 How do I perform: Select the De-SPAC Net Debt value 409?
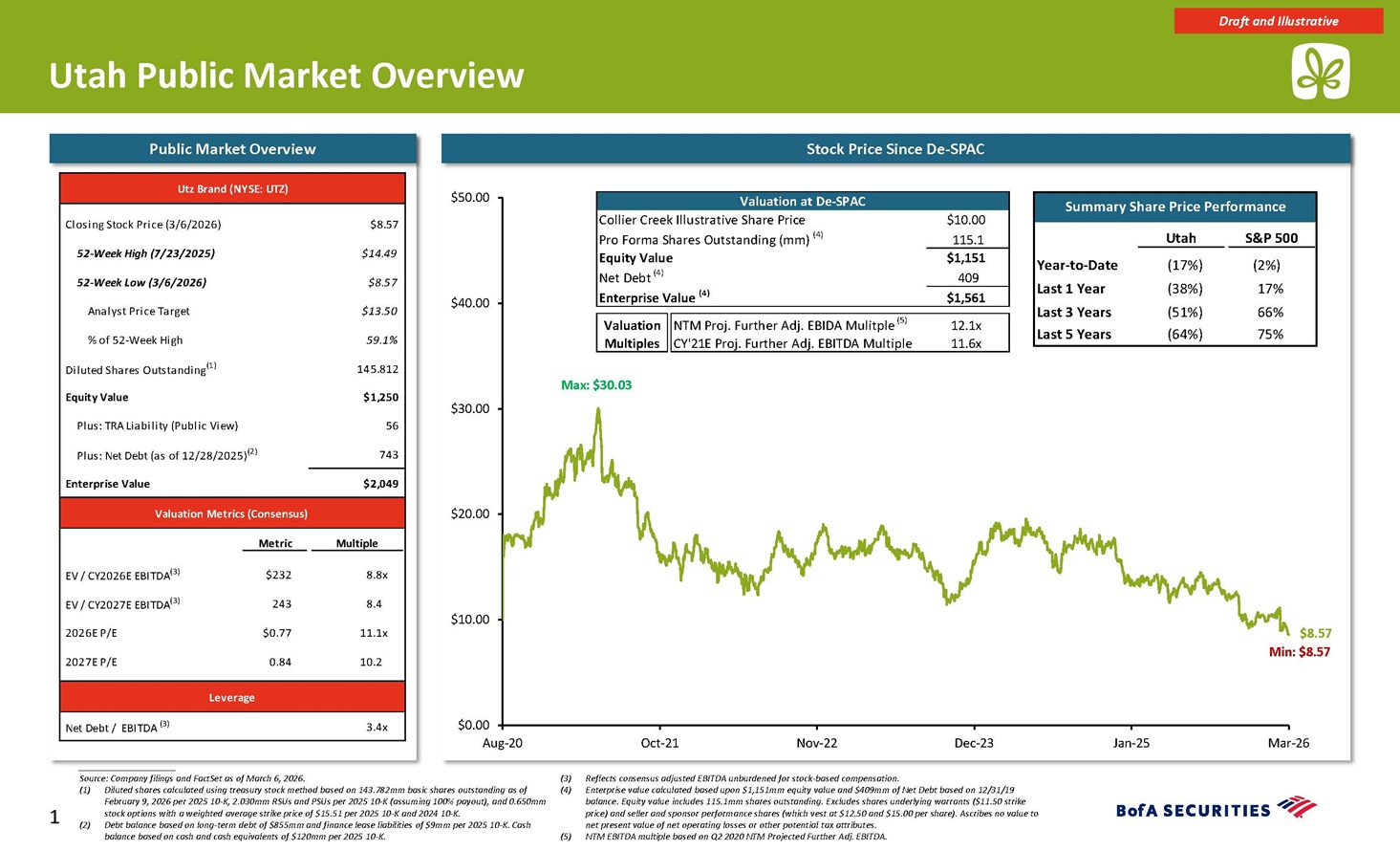coord(968,278)
